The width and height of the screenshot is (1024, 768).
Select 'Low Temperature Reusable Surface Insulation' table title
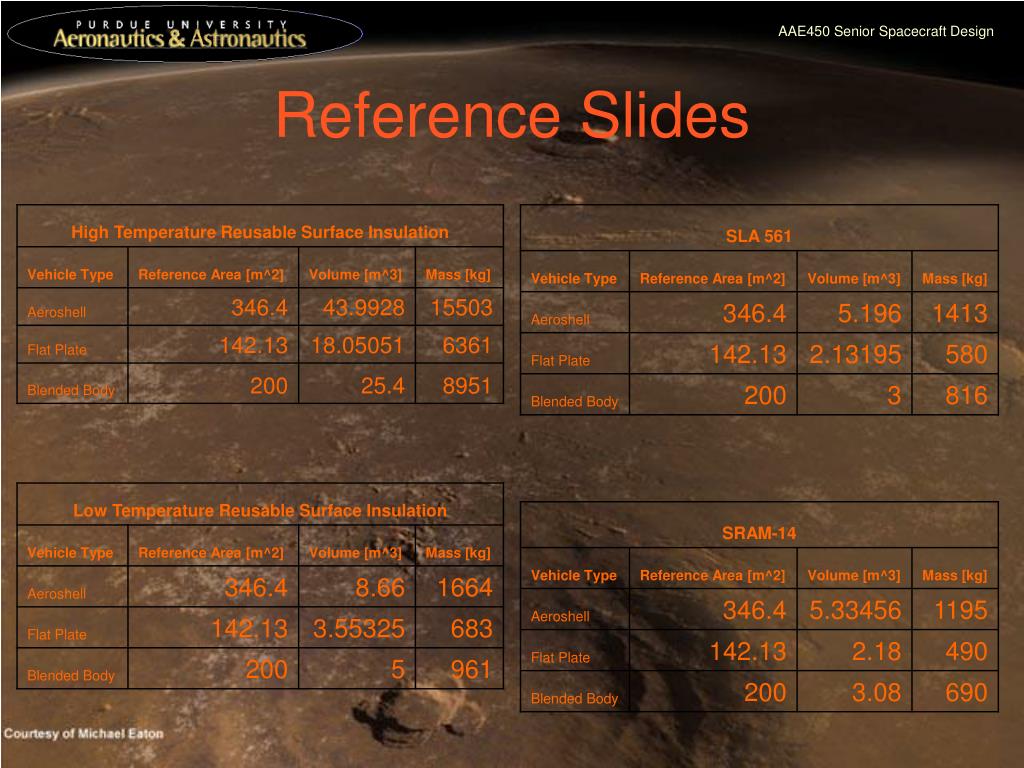click(x=260, y=510)
